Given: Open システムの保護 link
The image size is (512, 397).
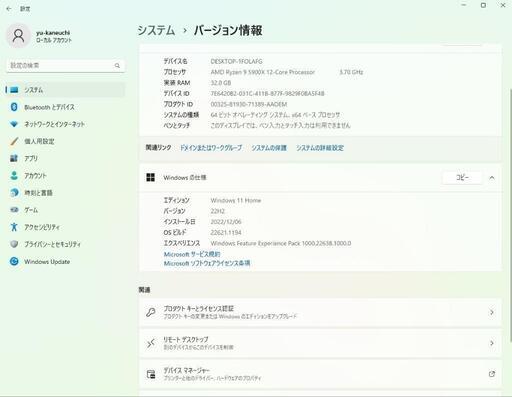Looking at the screenshot, I should (x=269, y=148).
